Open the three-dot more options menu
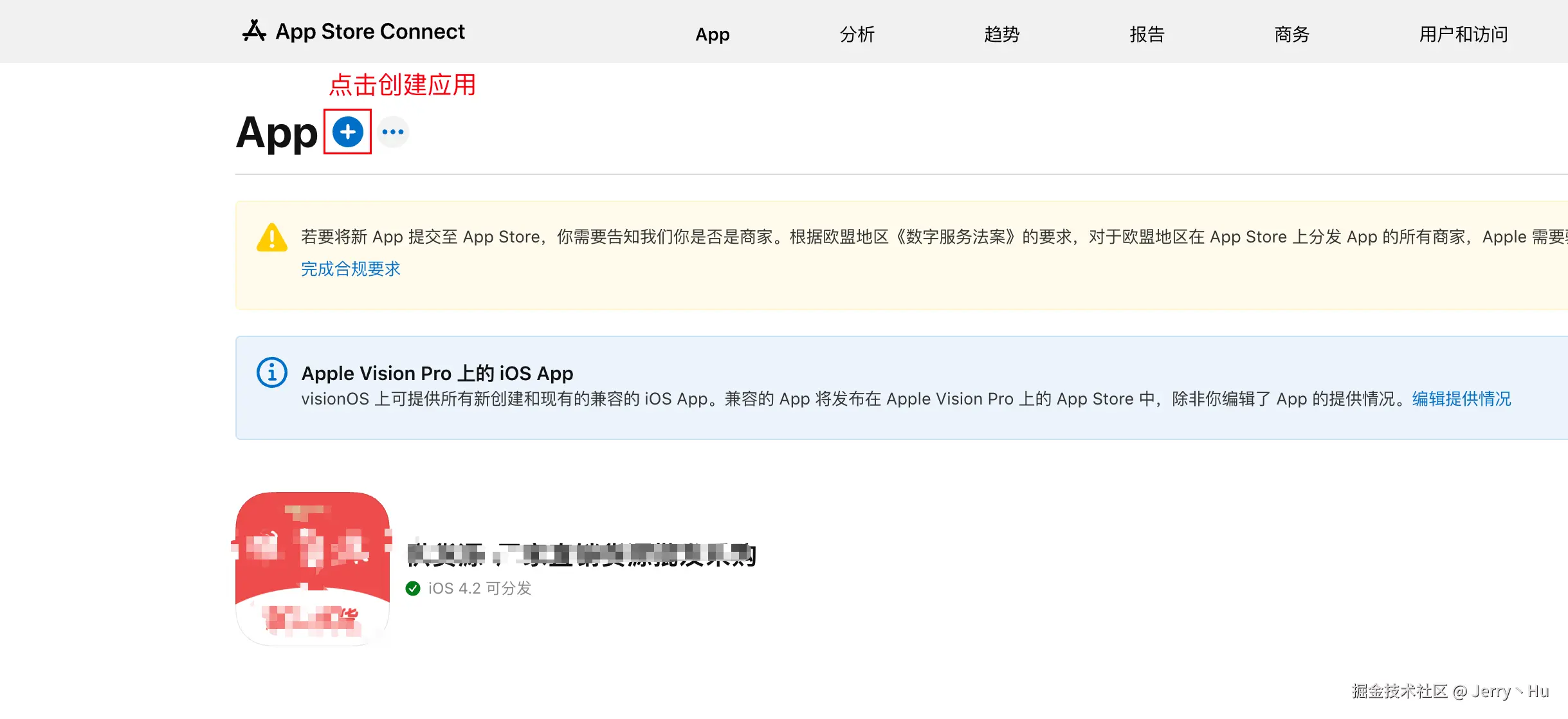1568x719 pixels. tap(393, 132)
